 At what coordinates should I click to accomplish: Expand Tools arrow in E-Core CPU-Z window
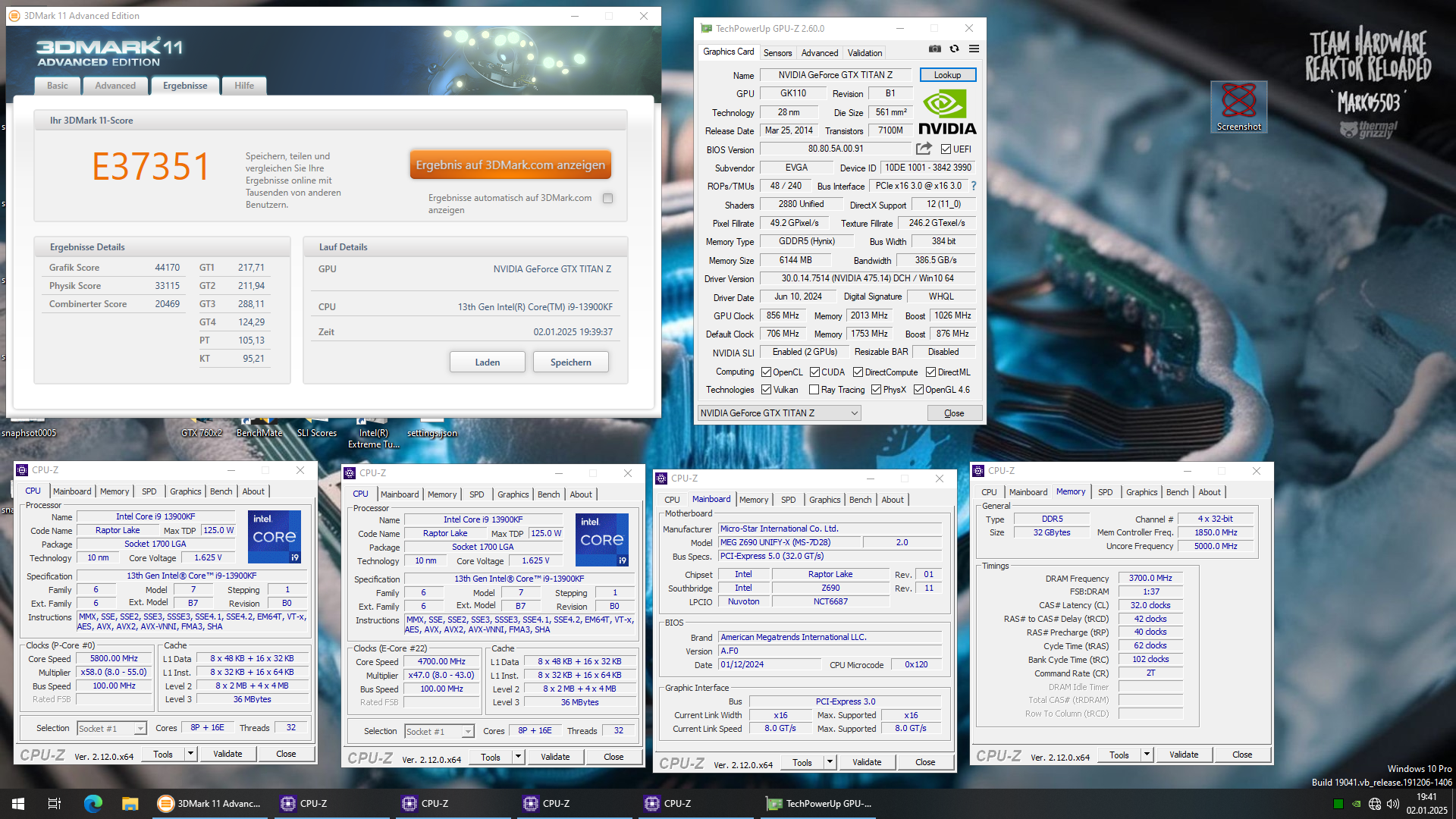[518, 757]
